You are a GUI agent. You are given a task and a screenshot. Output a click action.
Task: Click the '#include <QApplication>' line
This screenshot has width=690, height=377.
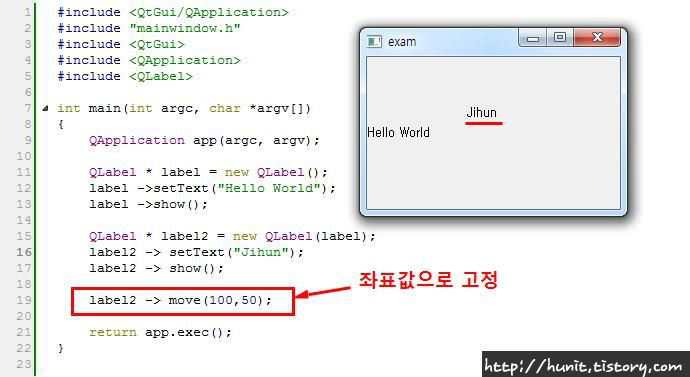click(x=149, y=60)
